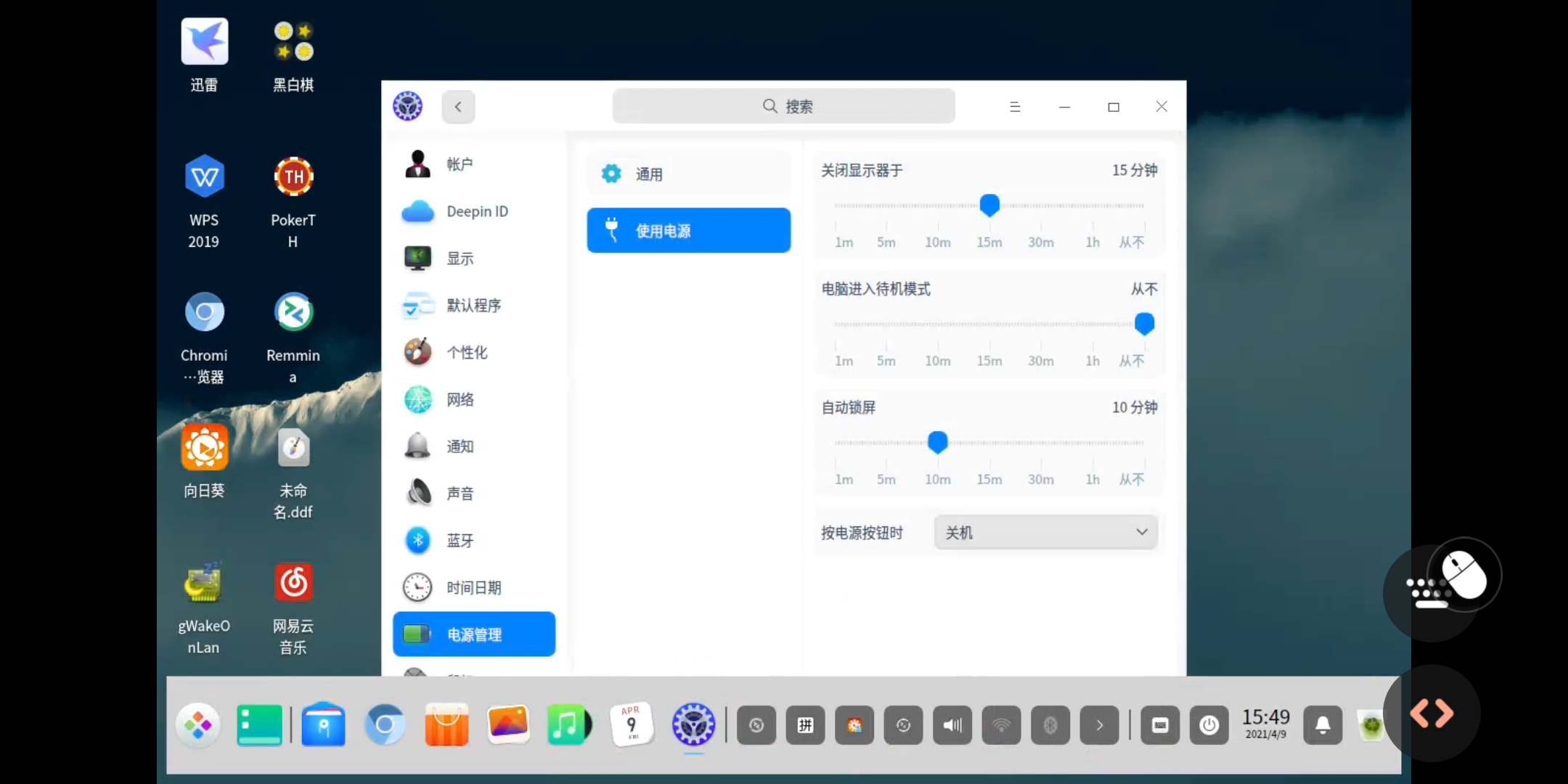
Task: Open the 时间日期 date and time settings
Action: [x=472, y=587]
